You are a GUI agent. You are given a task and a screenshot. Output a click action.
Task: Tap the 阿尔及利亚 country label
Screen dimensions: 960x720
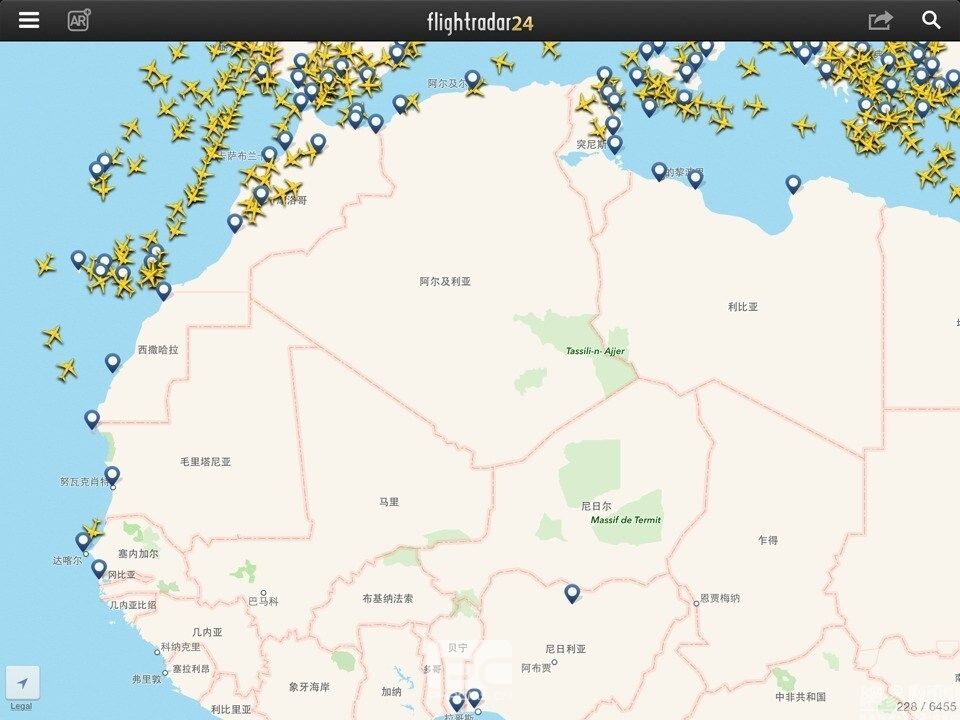coord(445,282)
